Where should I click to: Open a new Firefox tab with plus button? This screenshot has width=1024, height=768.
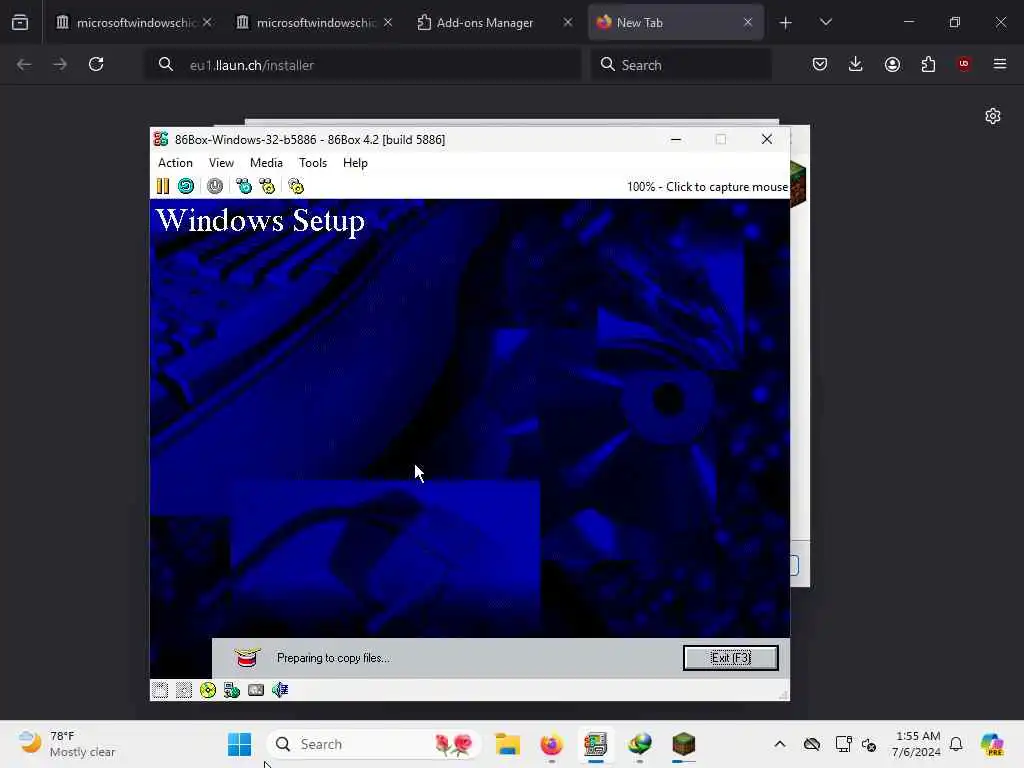pyautogui.click(x=786, y=23)
